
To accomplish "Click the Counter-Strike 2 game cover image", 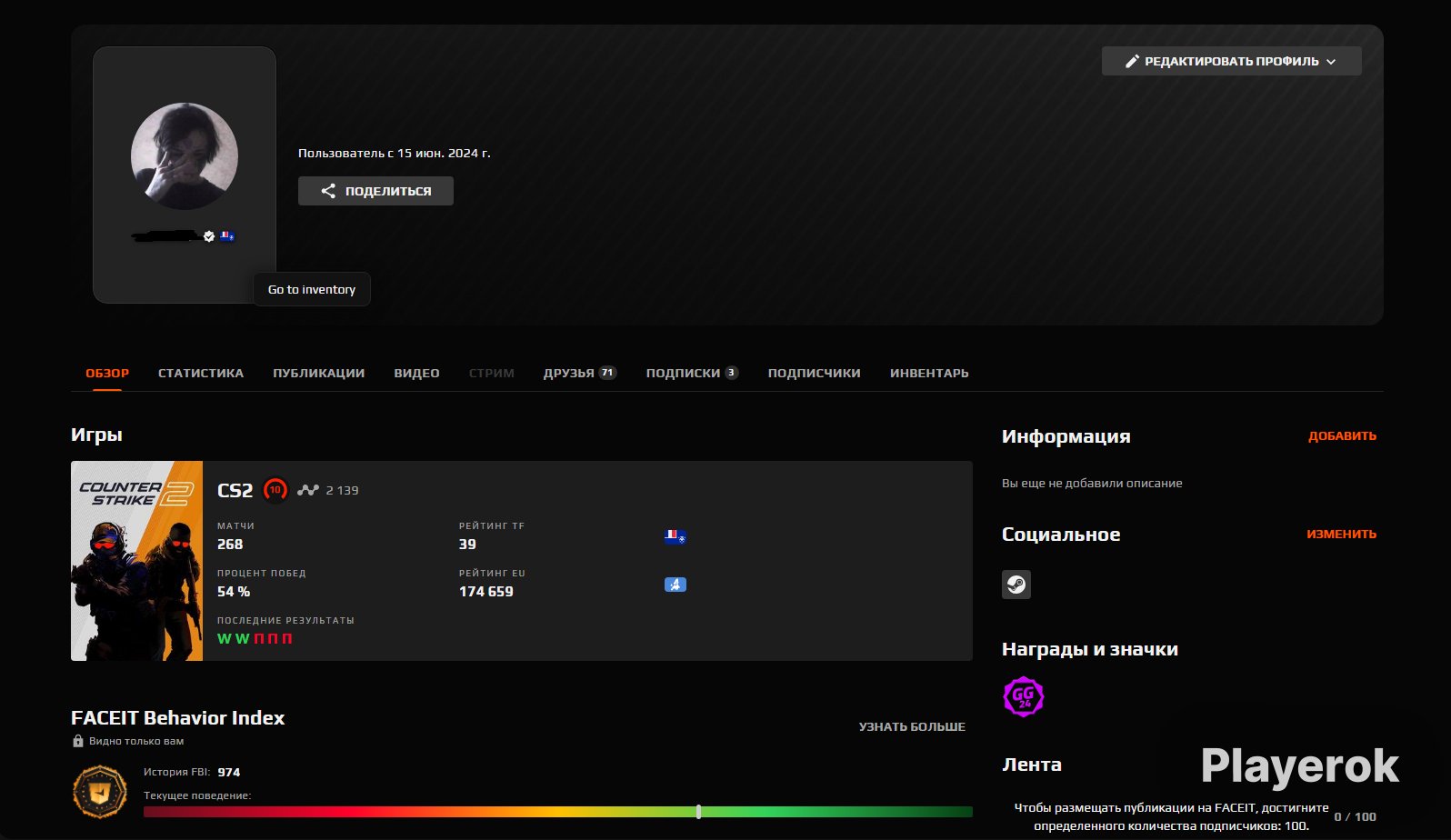I will tap(136, 561).
